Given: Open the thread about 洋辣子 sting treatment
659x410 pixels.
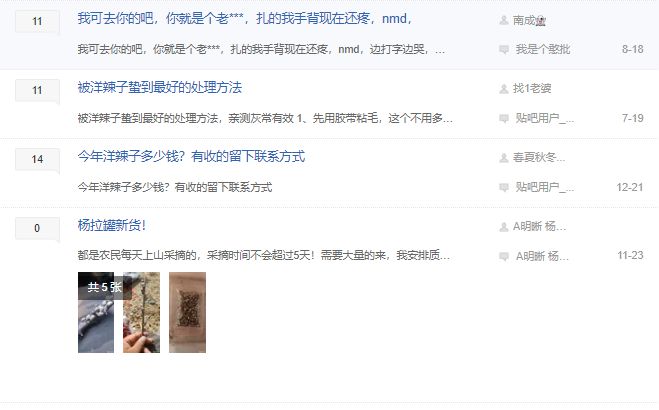Looking at the screenshot, I should click(x=160, y=88).
